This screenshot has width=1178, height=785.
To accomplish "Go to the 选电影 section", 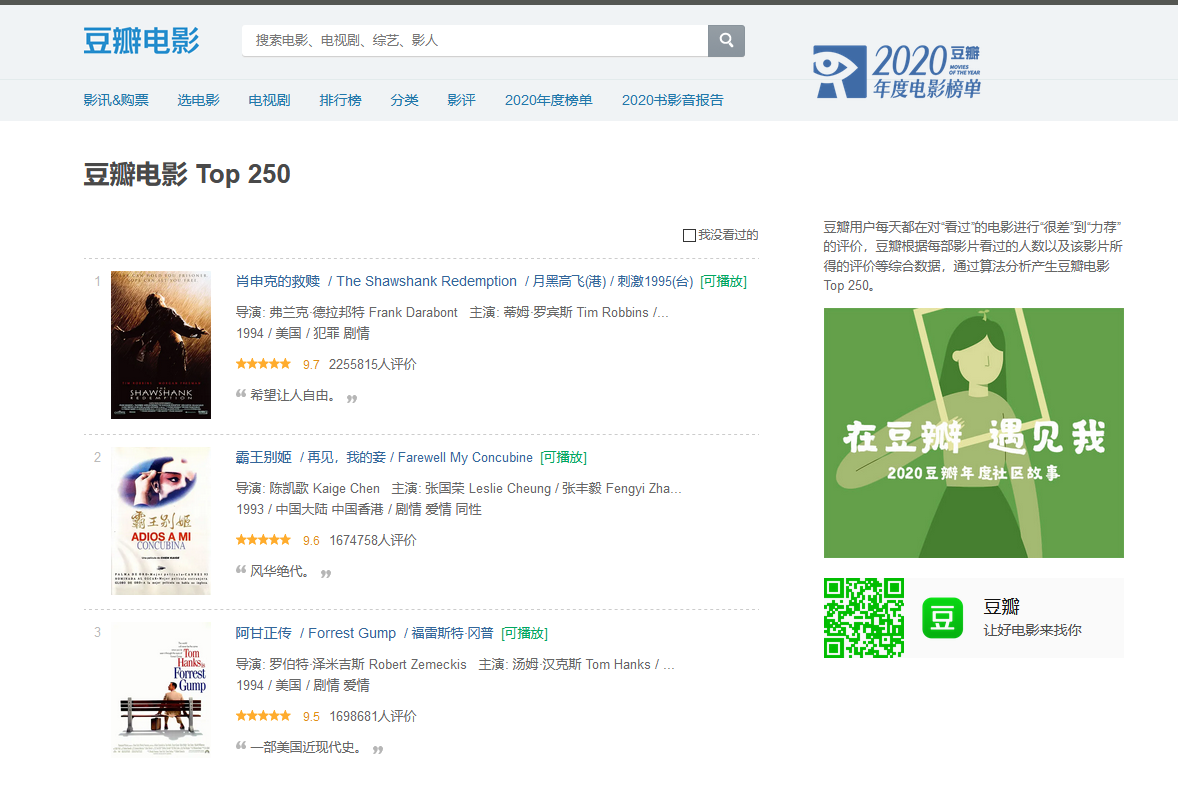I will coord(198,100).
